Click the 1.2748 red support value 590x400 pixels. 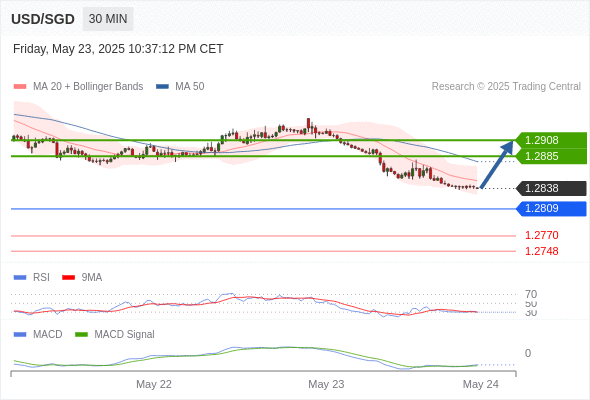(x=541, y=251)
